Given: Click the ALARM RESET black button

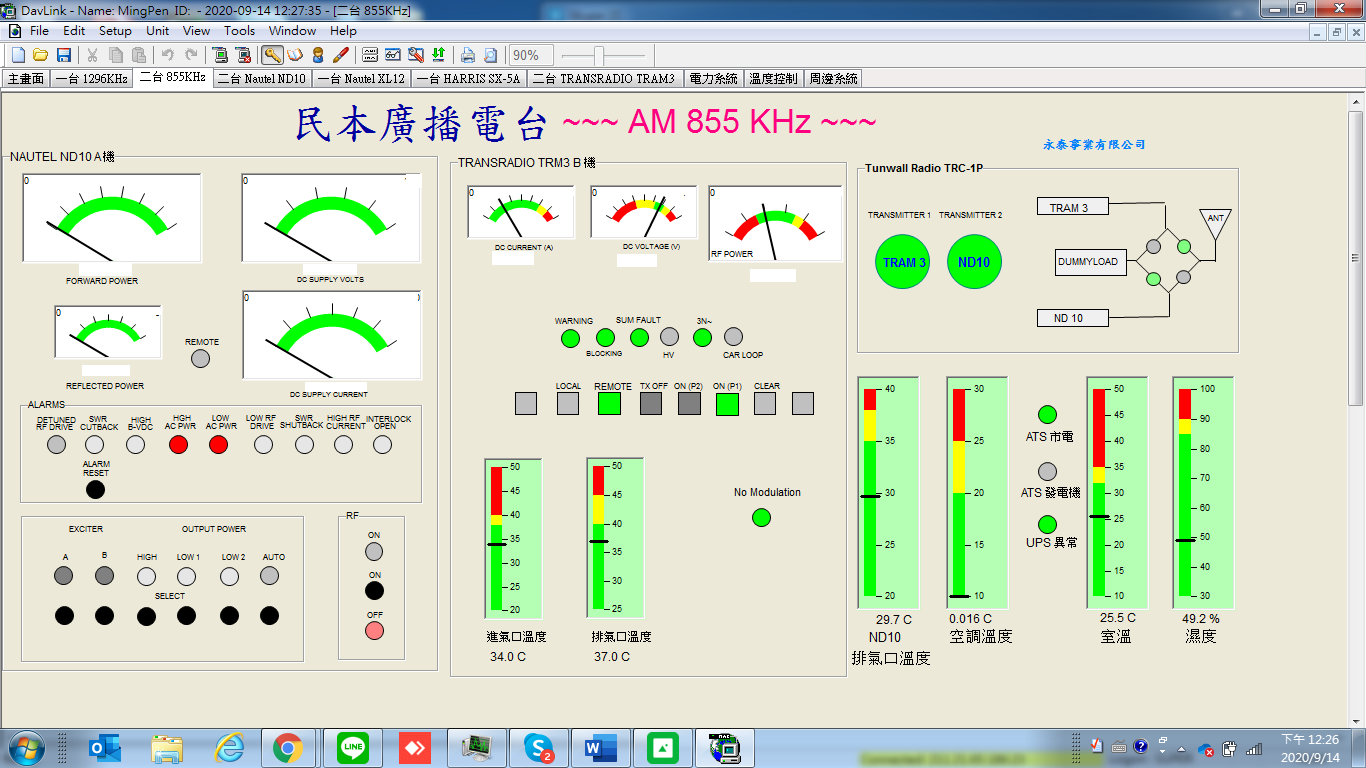Looking at the screenshot, I should (95, 490).
